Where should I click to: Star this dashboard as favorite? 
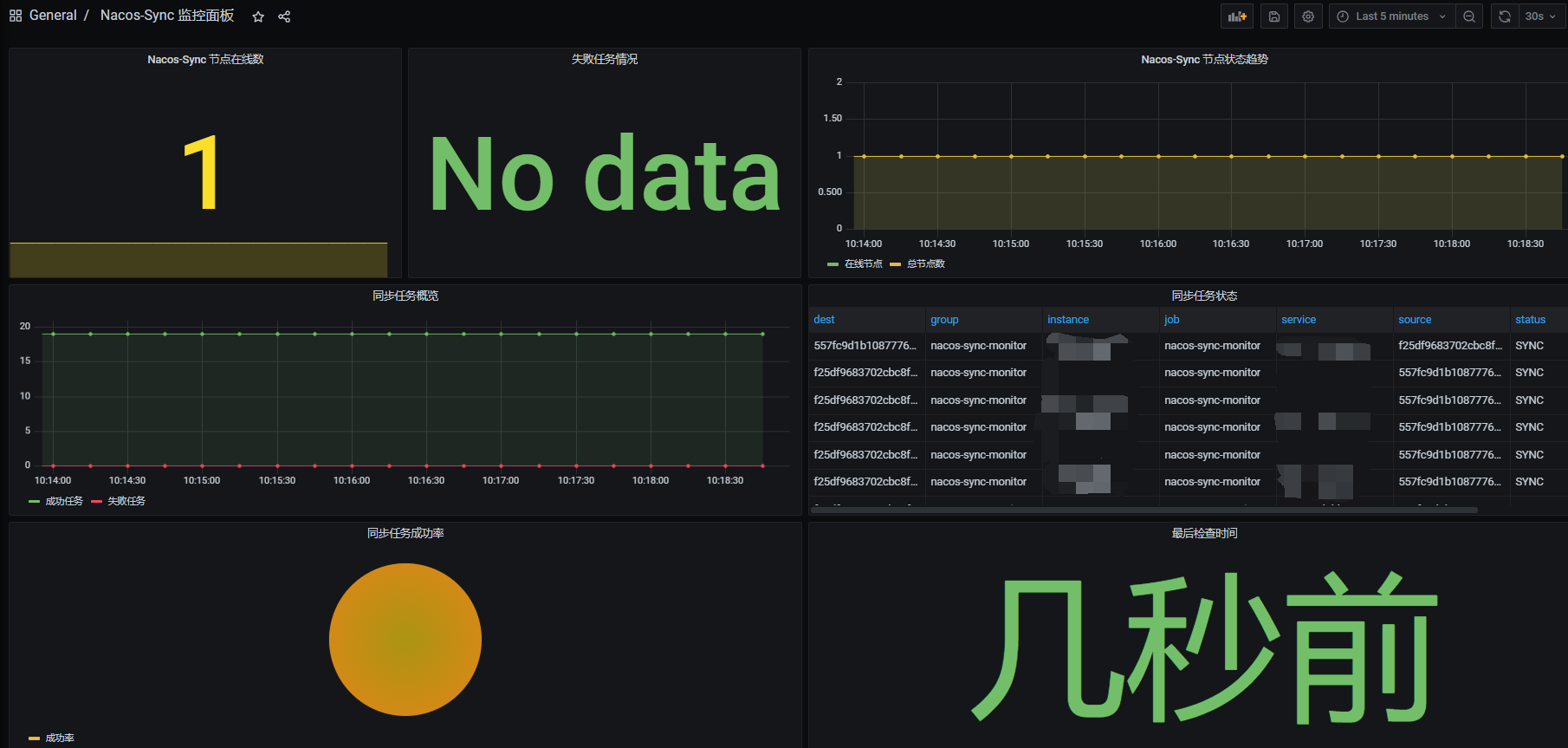258,16
